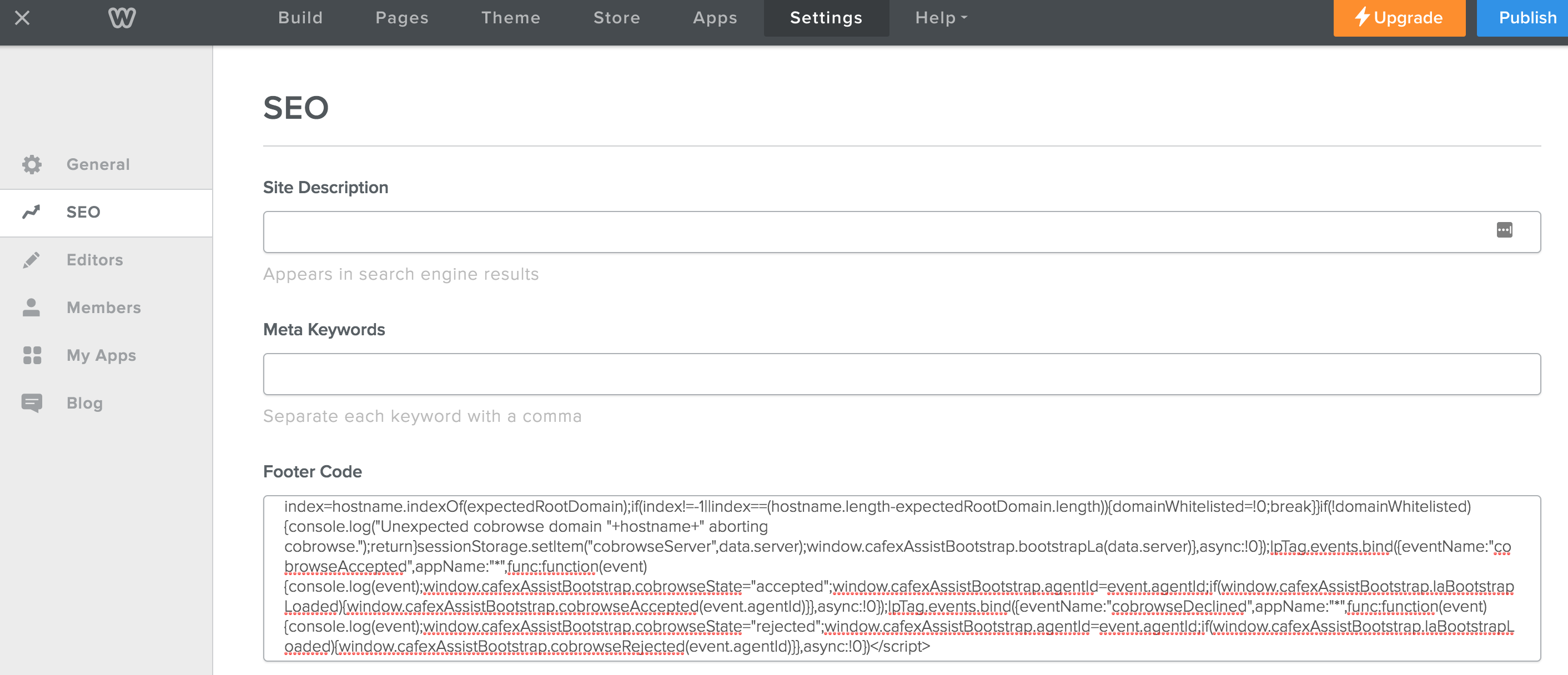This screenshot has width=1568, height=675.
Task: Click the Editors pencil icon
Action: coord(32,260)
